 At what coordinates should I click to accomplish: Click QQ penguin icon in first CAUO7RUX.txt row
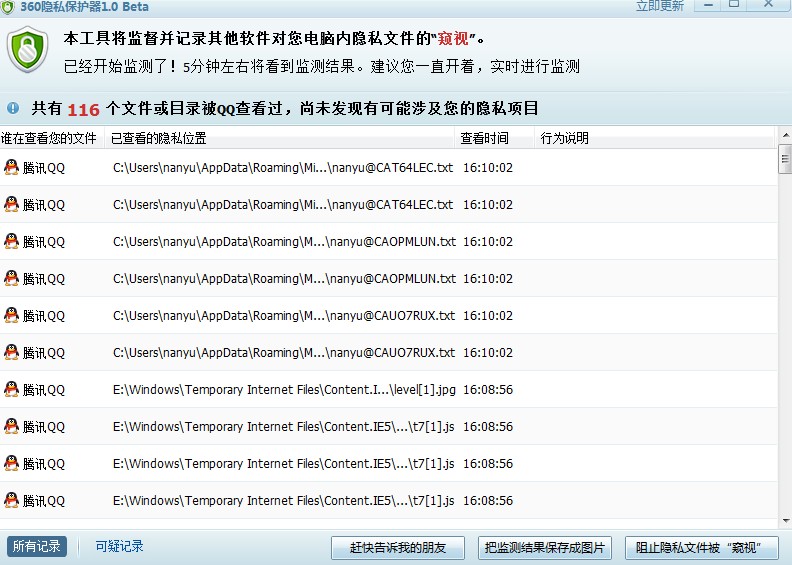pyautogui.click(x=11, y=315)
